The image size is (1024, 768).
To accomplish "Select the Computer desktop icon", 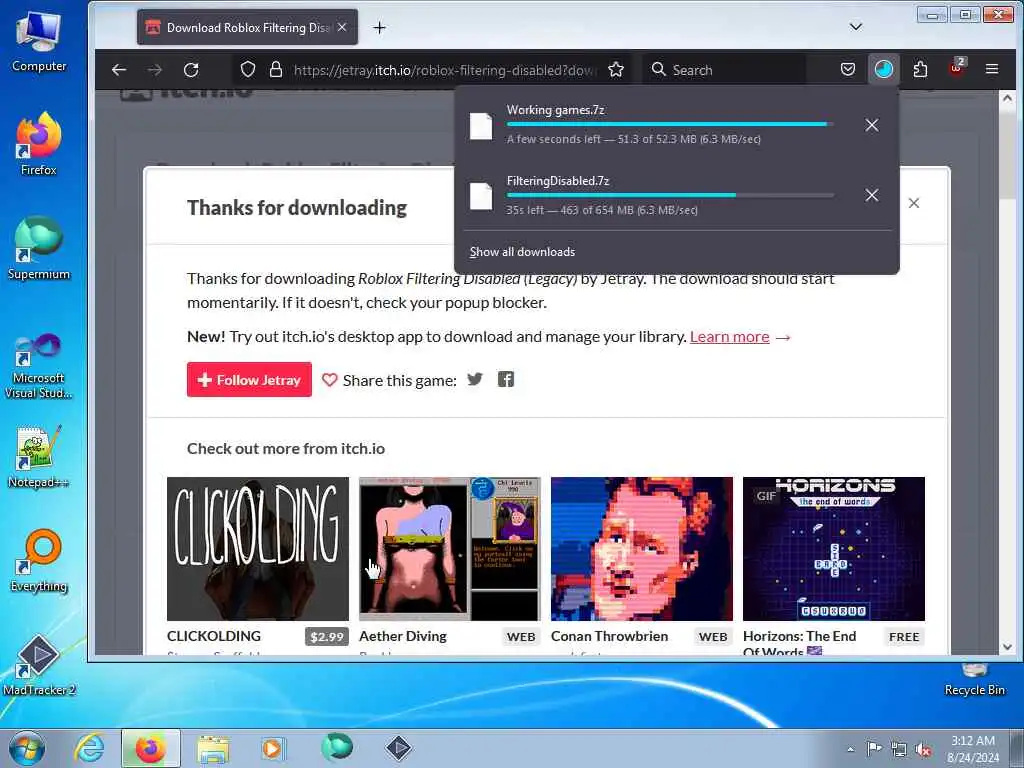I will (39, 42).
